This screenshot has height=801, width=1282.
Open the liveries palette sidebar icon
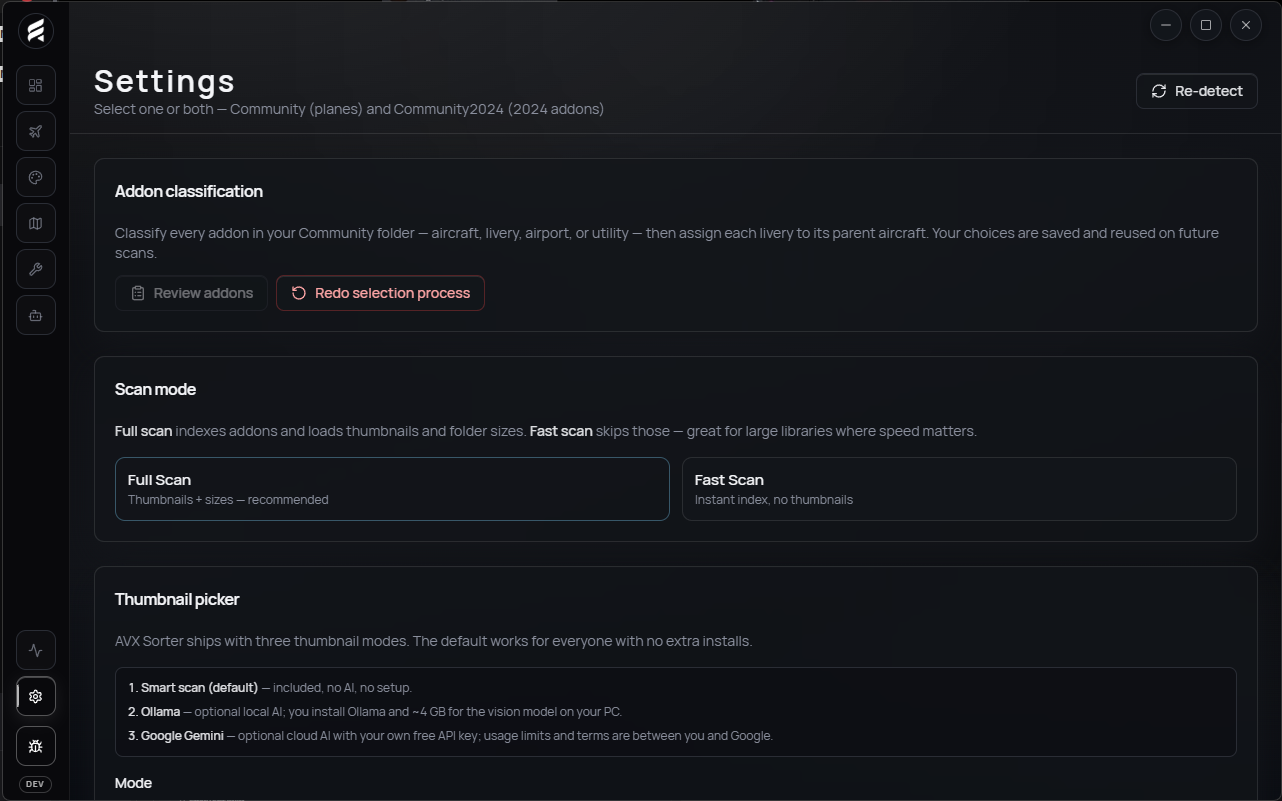pyautogui.click(x=36, y=177)
